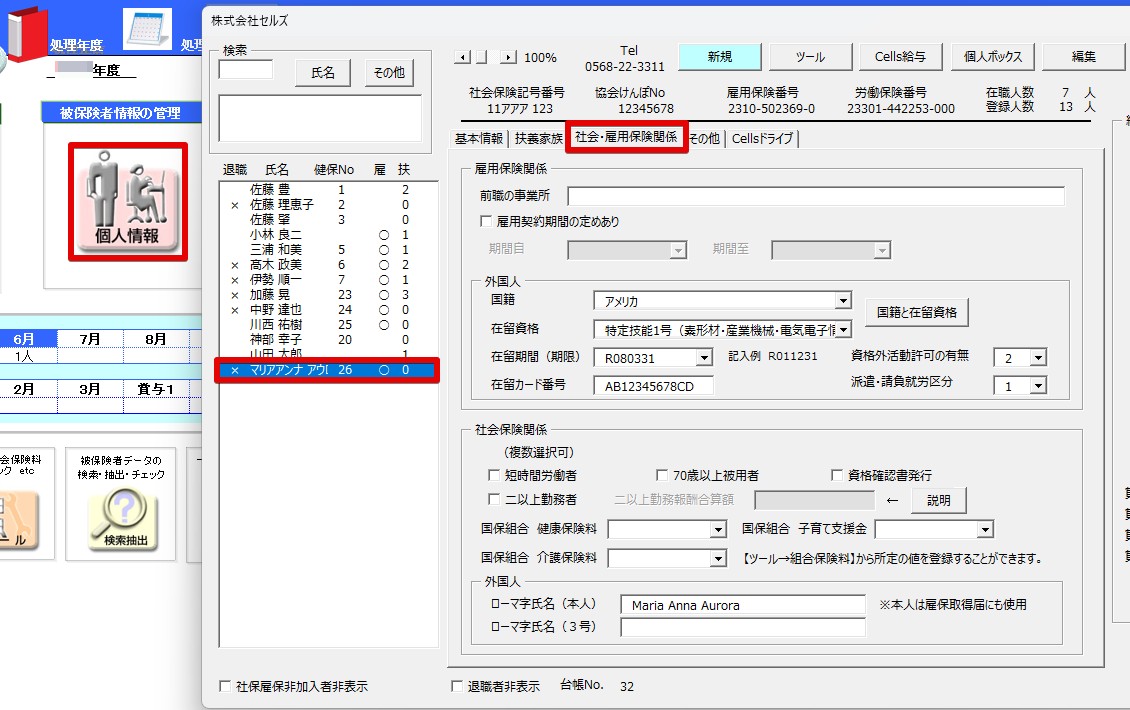Open Cells給与 button
Viewport: 1130px width, 710px height.
tap(900, 56)
